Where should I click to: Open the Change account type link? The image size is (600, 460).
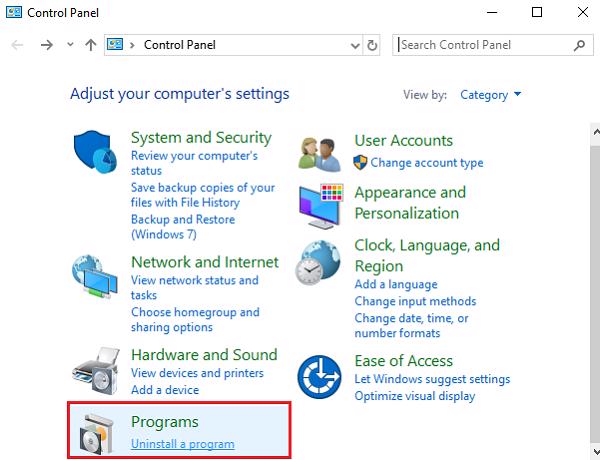tap(426, 163)
